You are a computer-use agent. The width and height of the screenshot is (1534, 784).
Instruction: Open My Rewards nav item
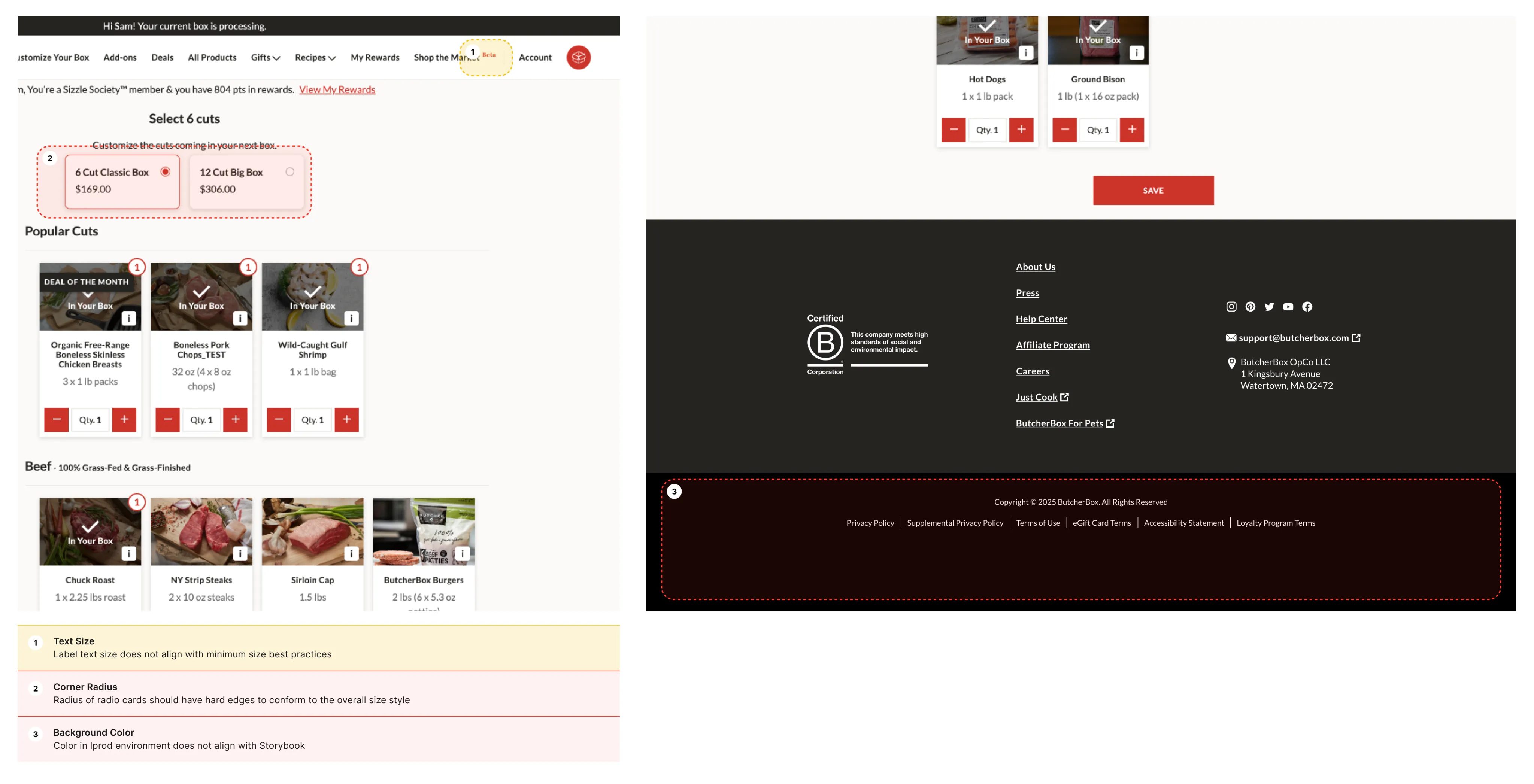click(375, 57)
